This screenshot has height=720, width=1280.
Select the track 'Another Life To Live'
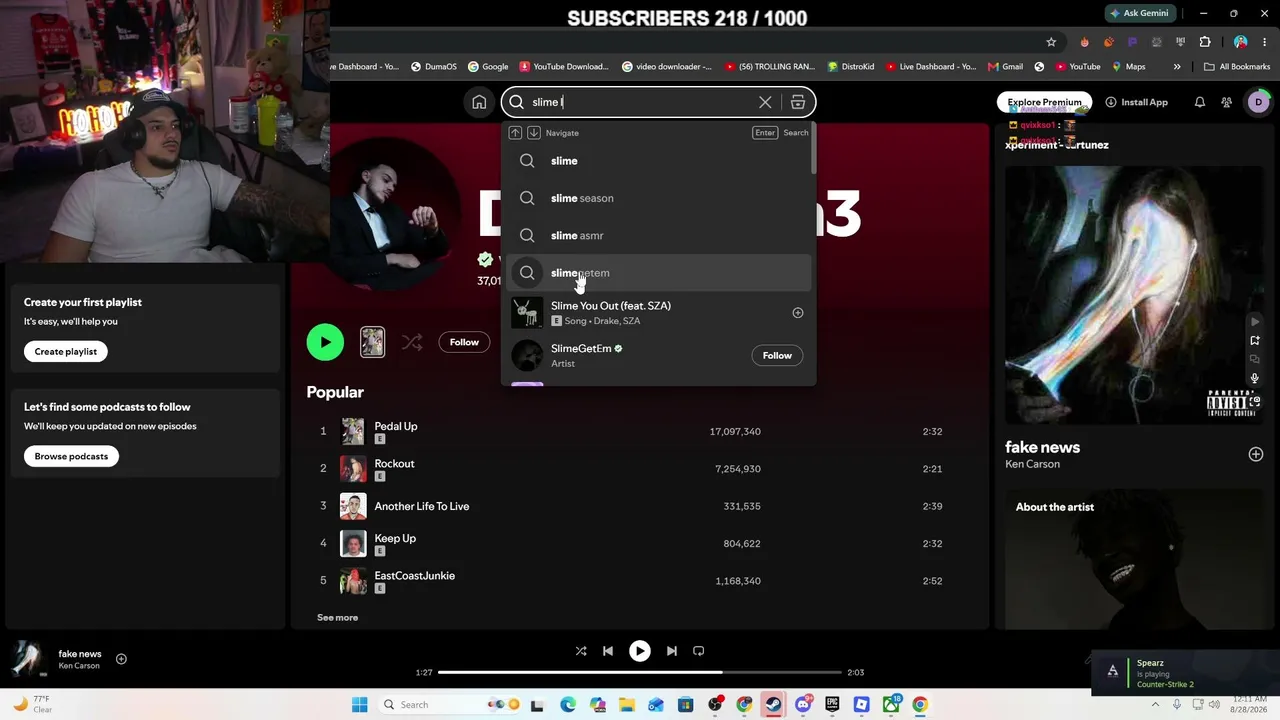click(x=422, y=506)
